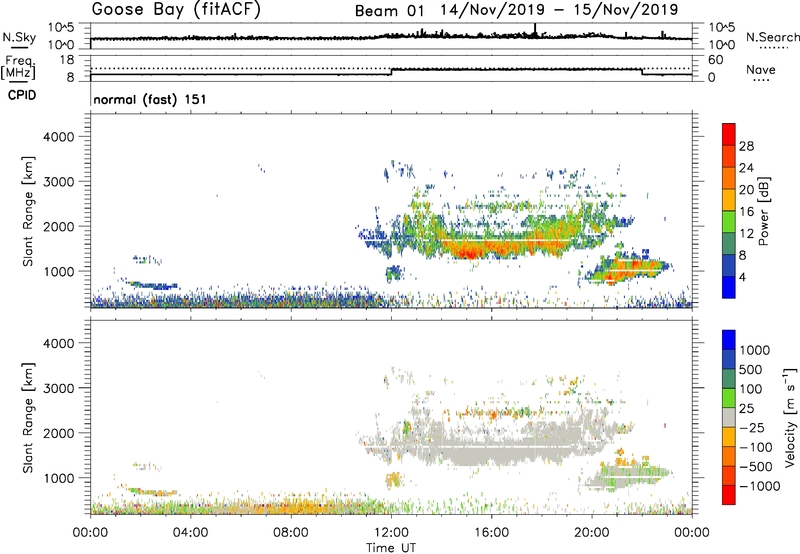Image resolution: width=800 pixels, height=554 pixels.
Task: Click the 'Freq. [MHz]' axis label
Action: (x=18, y=67)
